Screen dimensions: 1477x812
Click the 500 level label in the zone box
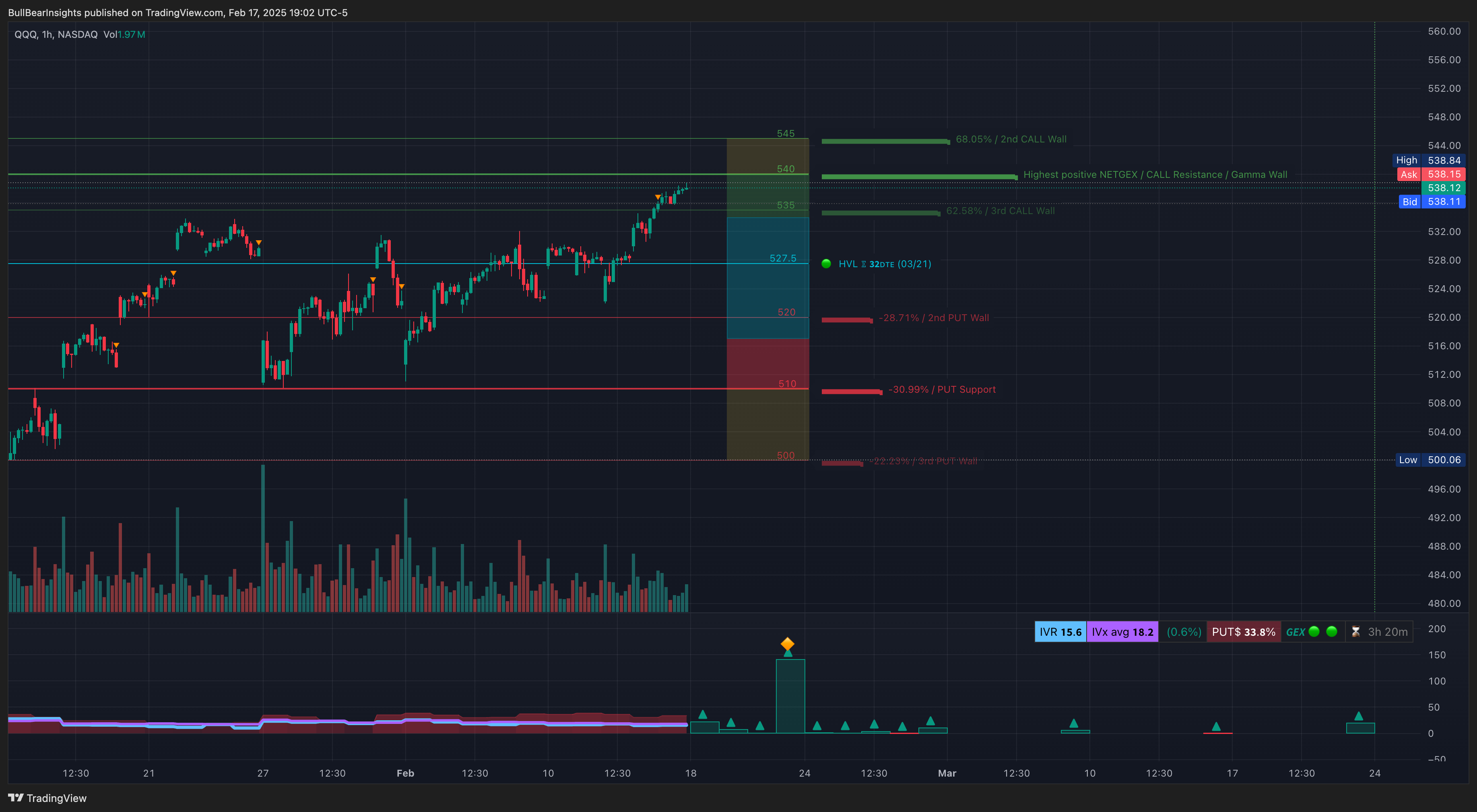coord(786,455)
